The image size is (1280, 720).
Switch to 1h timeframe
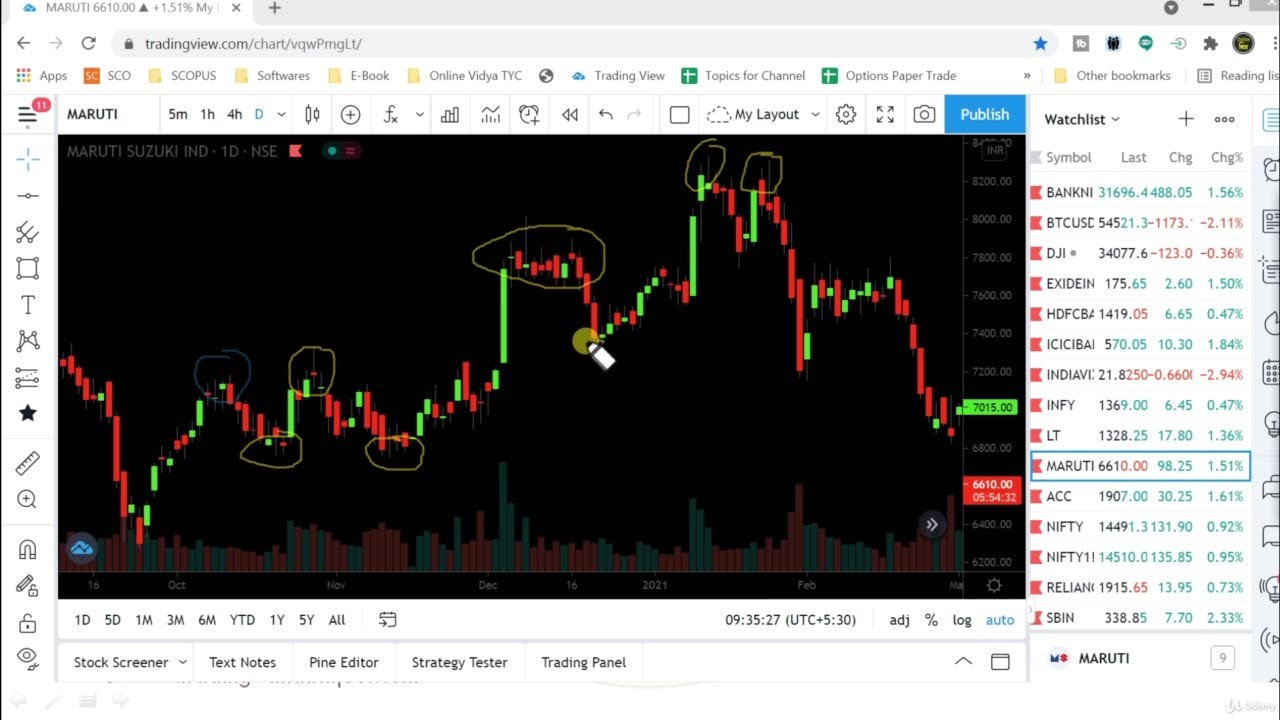coord(207,114)
